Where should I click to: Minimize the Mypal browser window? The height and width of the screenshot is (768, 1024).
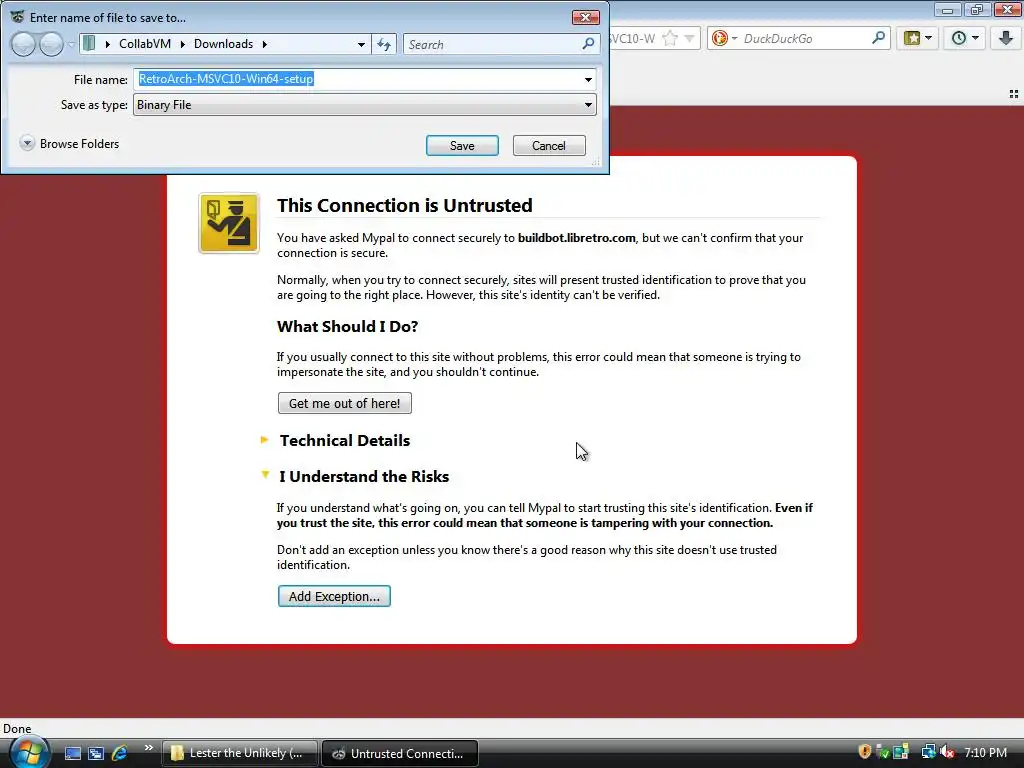point(947,9)
